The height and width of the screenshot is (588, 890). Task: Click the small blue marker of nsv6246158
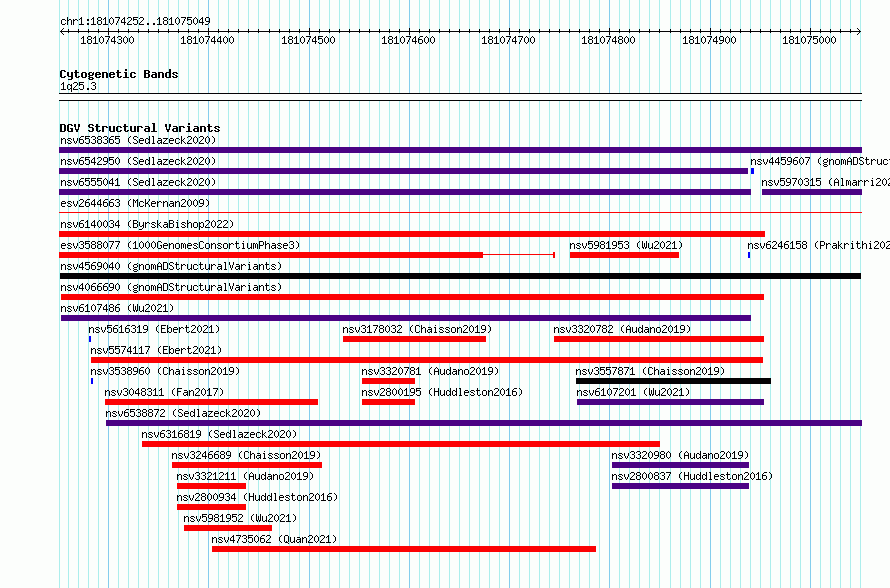tap(749, 255)
